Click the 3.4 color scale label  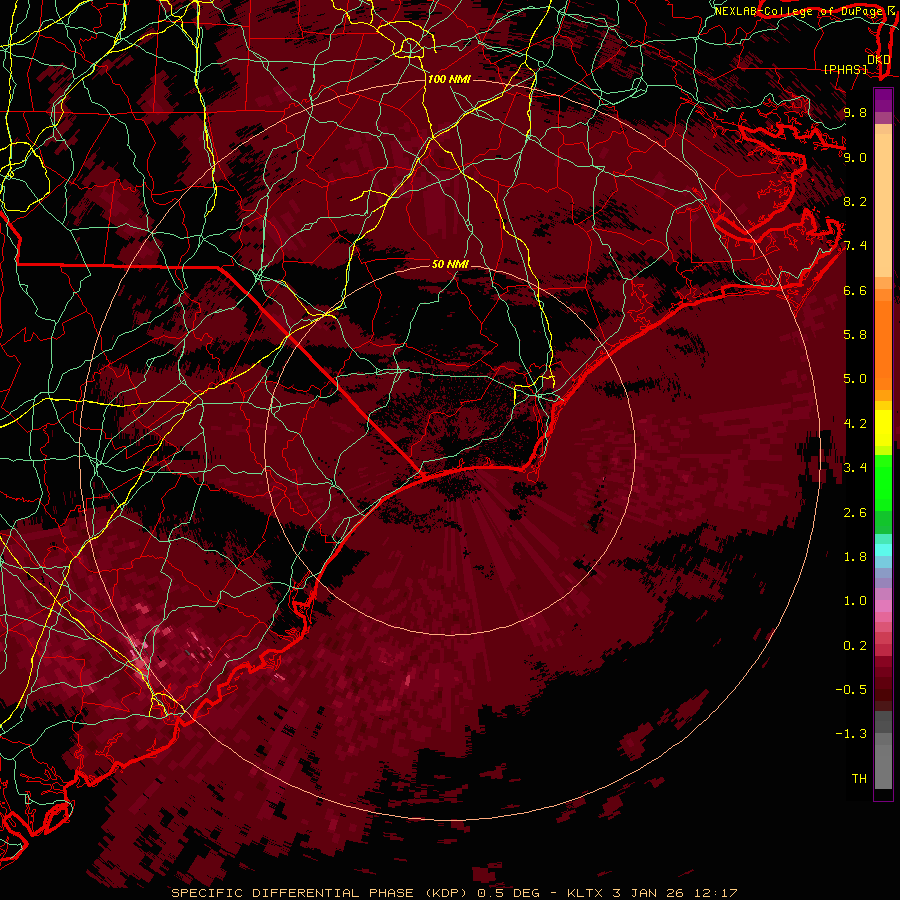pyautogui.click(x=855, y=468)
